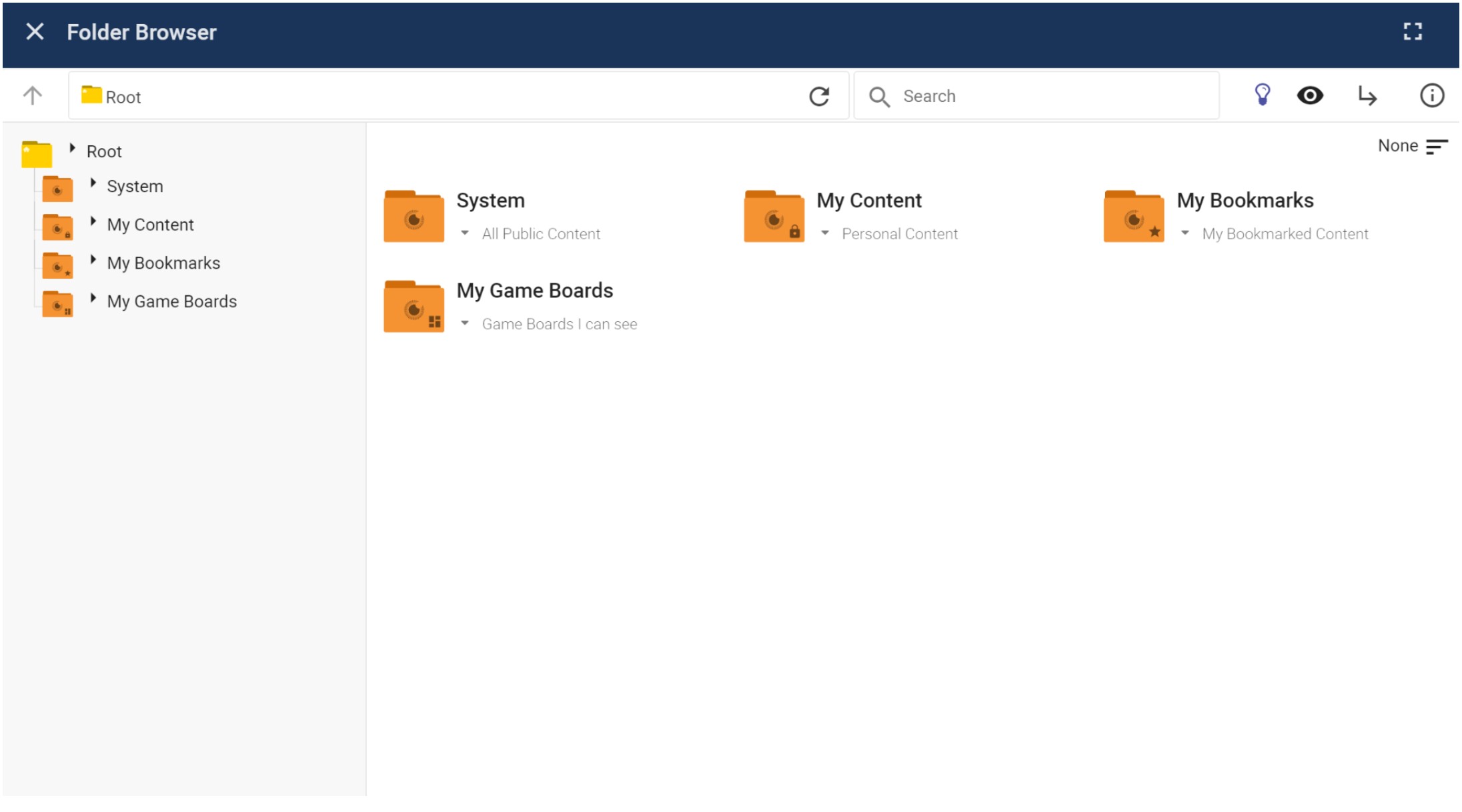Viewport: 1462px width, 812px height.
Task: Open the My Game Boards folder tile
Action: 414,307
